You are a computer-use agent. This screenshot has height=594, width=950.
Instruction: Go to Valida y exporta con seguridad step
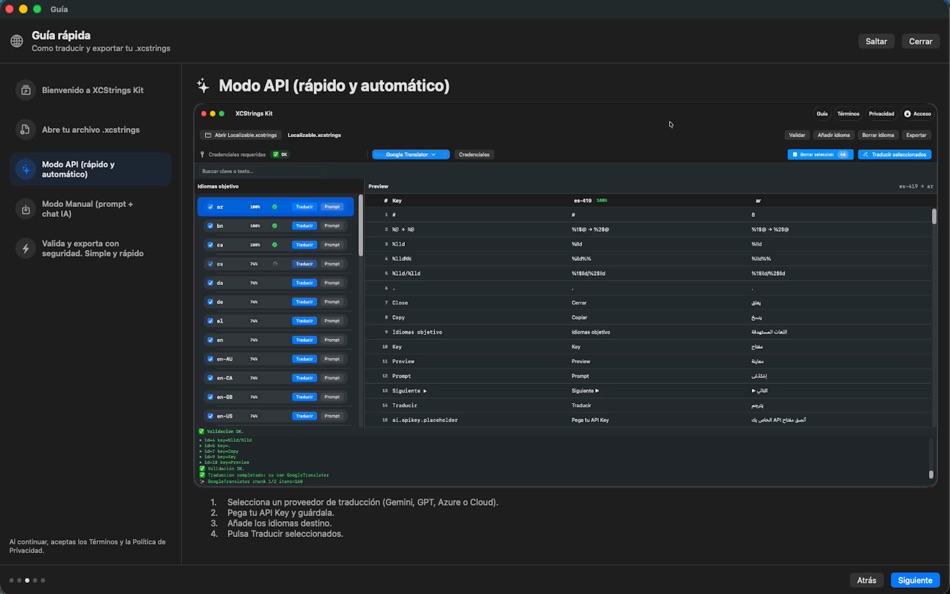[90, 249]
